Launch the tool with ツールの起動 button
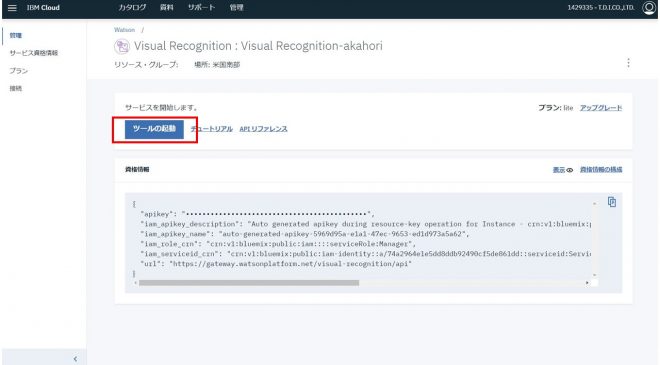Image resolution: width=660 pixels, height=365 pixels. coord(154,129)
